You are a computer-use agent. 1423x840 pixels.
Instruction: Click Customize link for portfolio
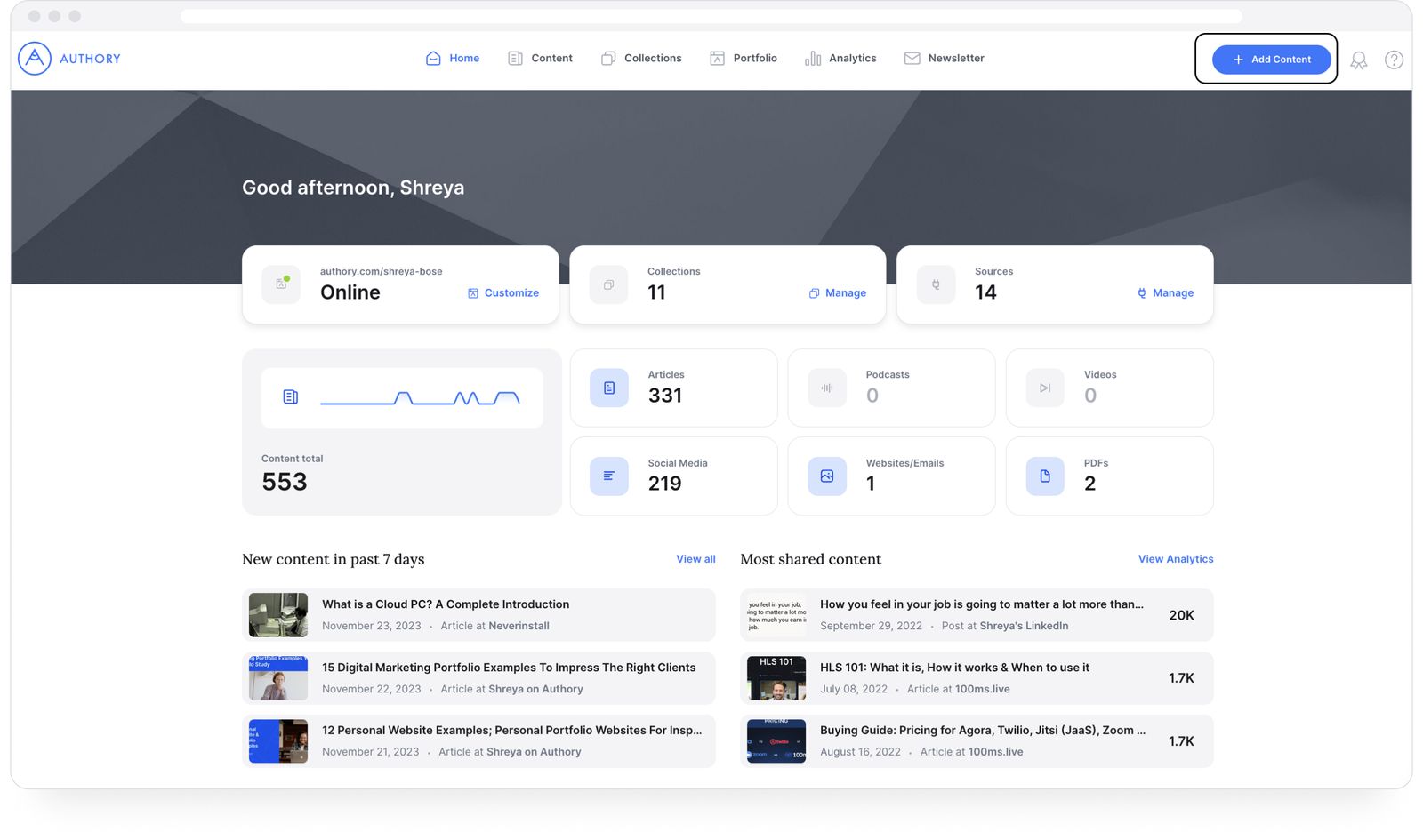tap(503, 293)
